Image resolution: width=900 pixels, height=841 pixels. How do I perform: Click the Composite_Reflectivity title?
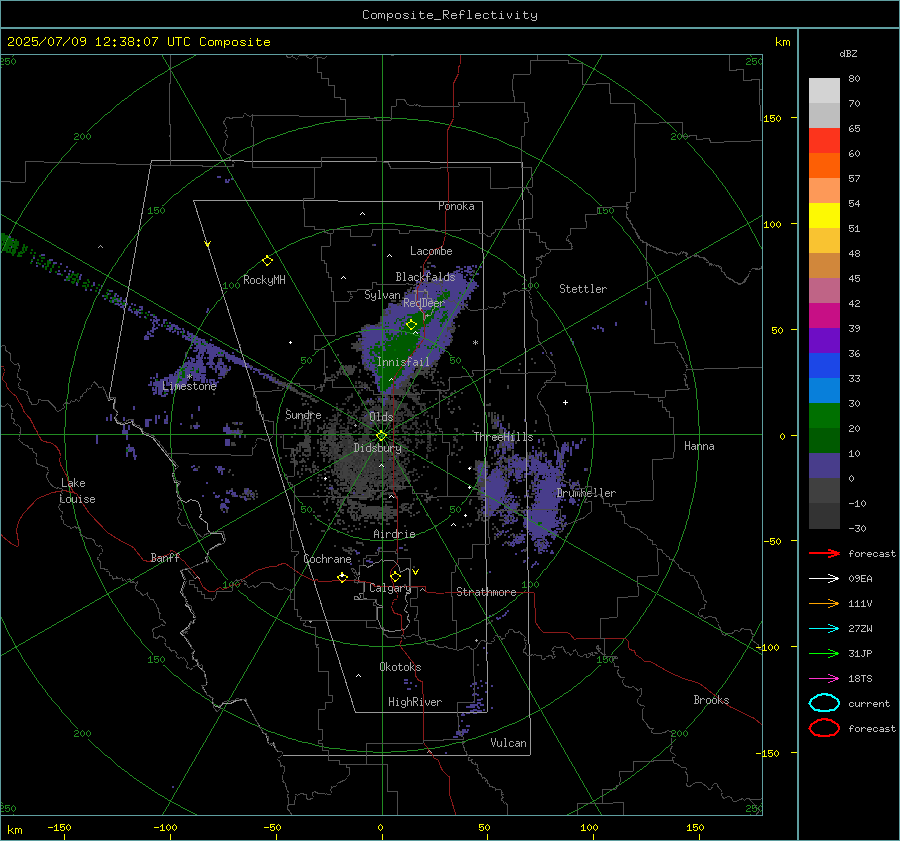coord(450,15)
